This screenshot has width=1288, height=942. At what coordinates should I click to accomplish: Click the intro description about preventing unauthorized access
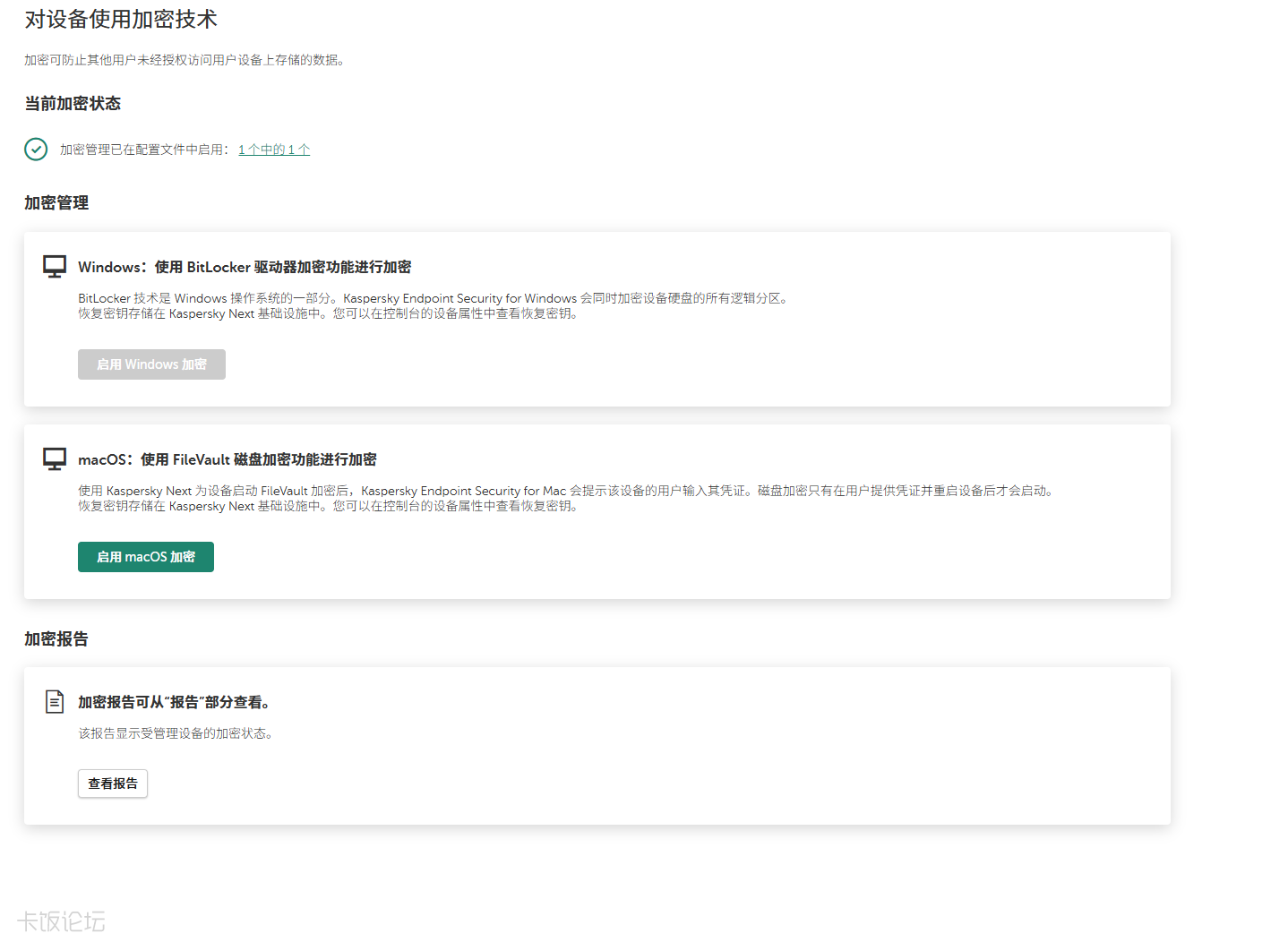point(185,60)
